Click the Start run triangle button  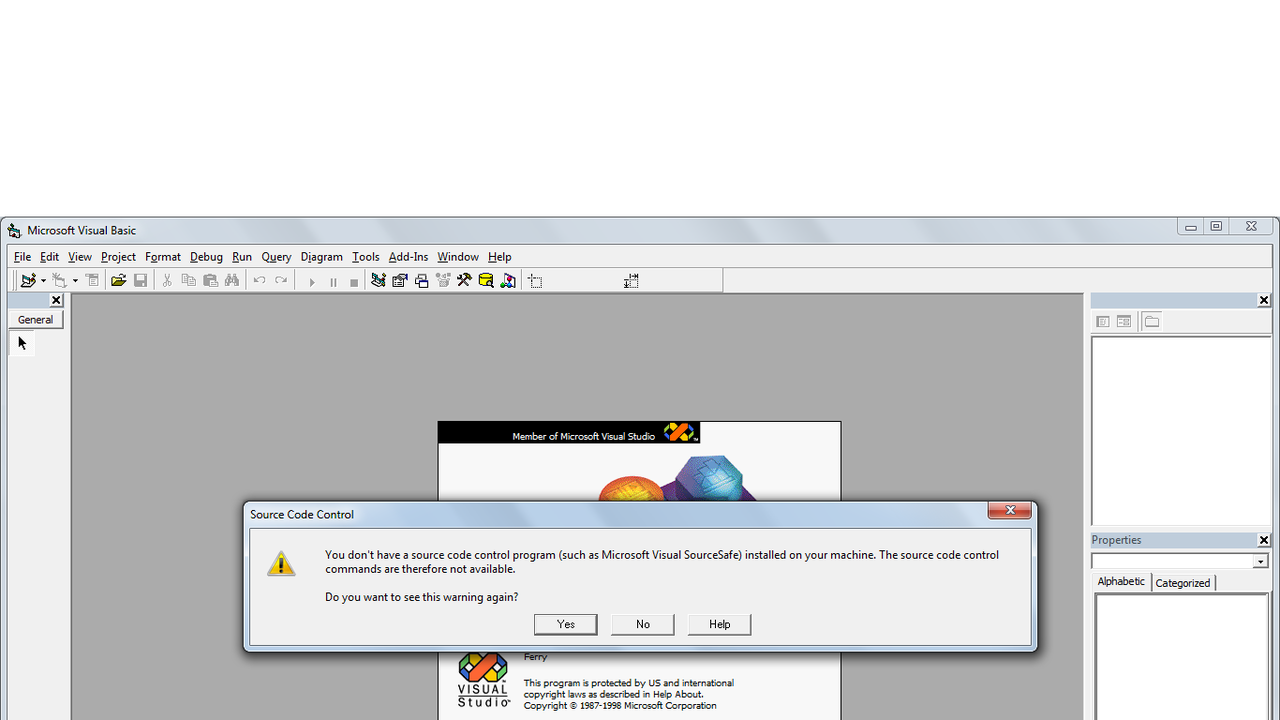tap(312, 282)
